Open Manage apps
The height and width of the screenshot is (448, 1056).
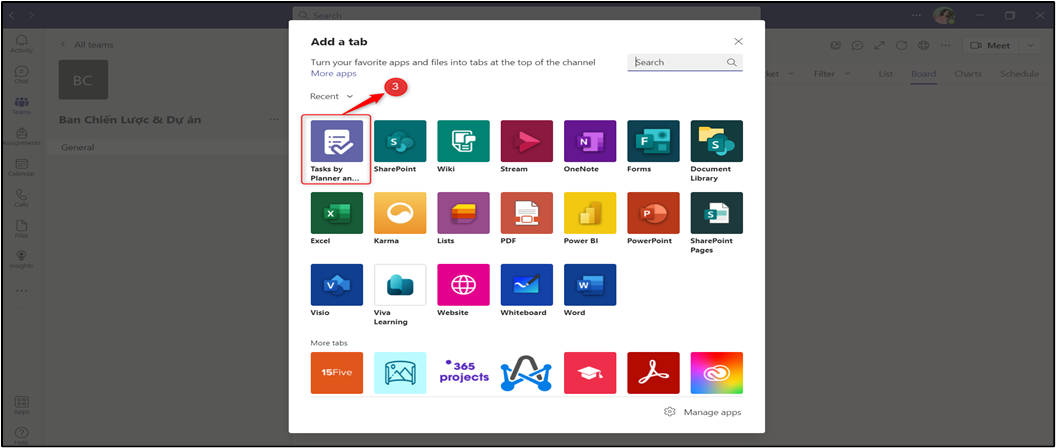click(x=702, y=412)
